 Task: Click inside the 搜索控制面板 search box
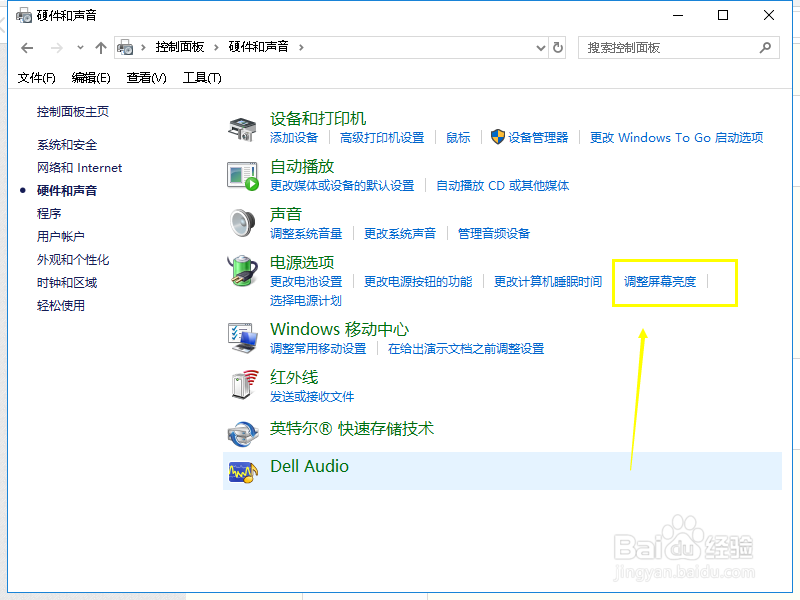670,47
